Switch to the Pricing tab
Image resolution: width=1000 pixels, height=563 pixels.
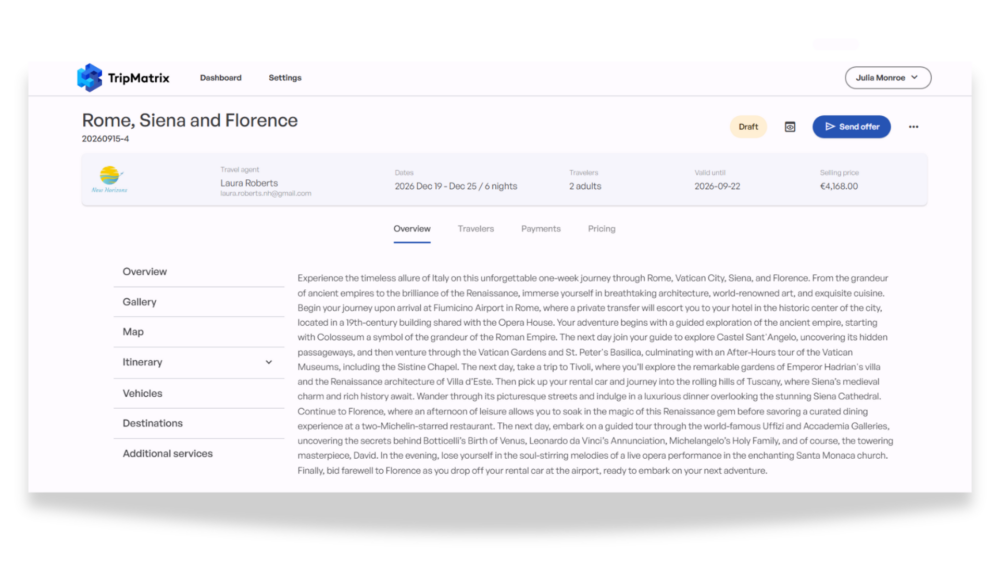pos(601,229)
